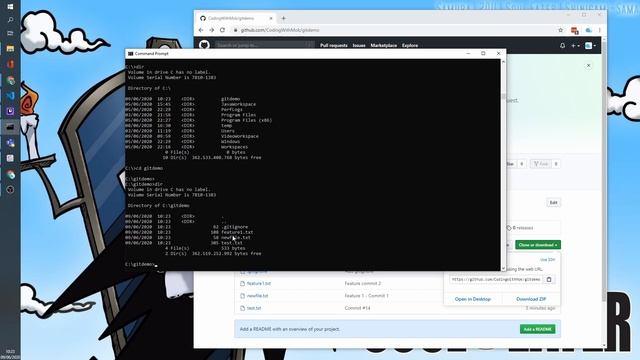This screenshot has height=360, width=640.
Task: Open newfile.txt in the GitHub file list
Action: [257, 296]
